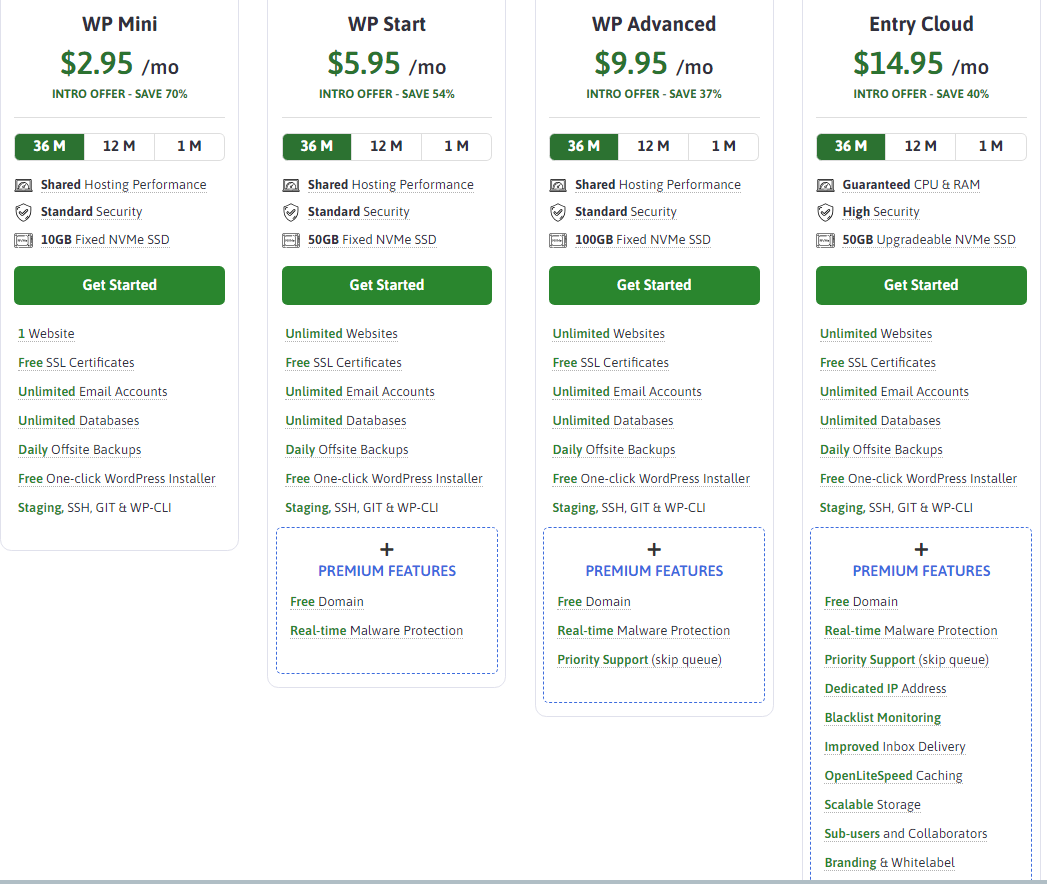Click the SSD storage icon beside 10GB
Image resolution: width=1047 pixels, height=884 pixels.
pyautogui.click(x=23, y=240)
